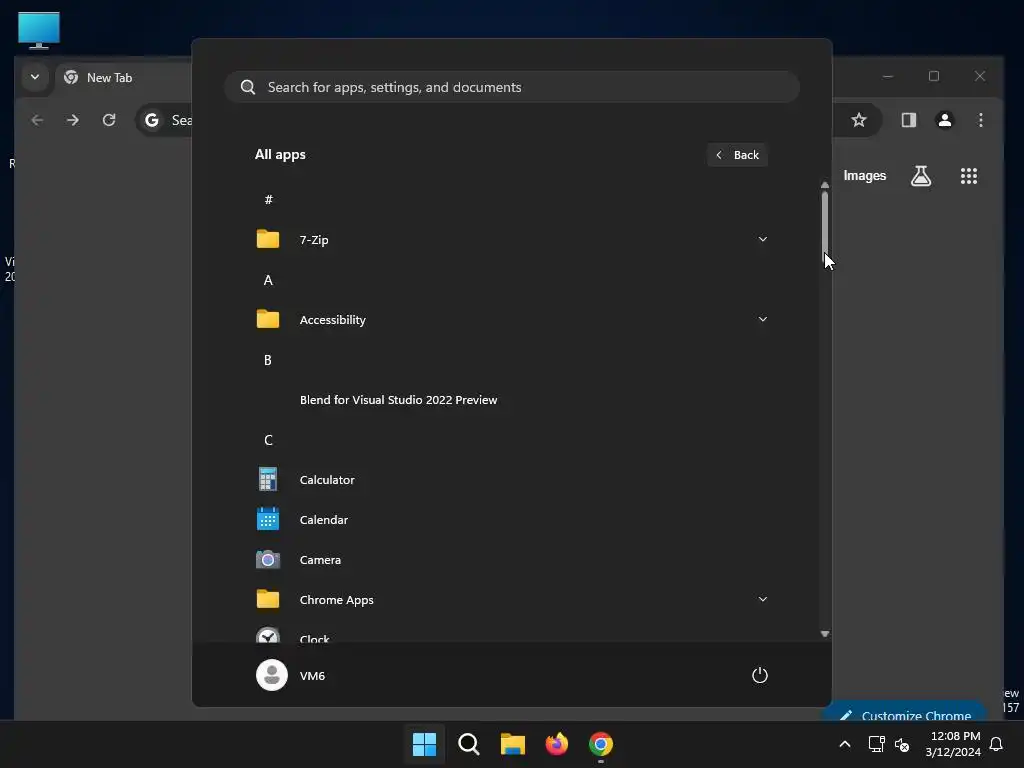Click the network tray icon
Viewport: 1024px width, 768px height.
(876, 744)
